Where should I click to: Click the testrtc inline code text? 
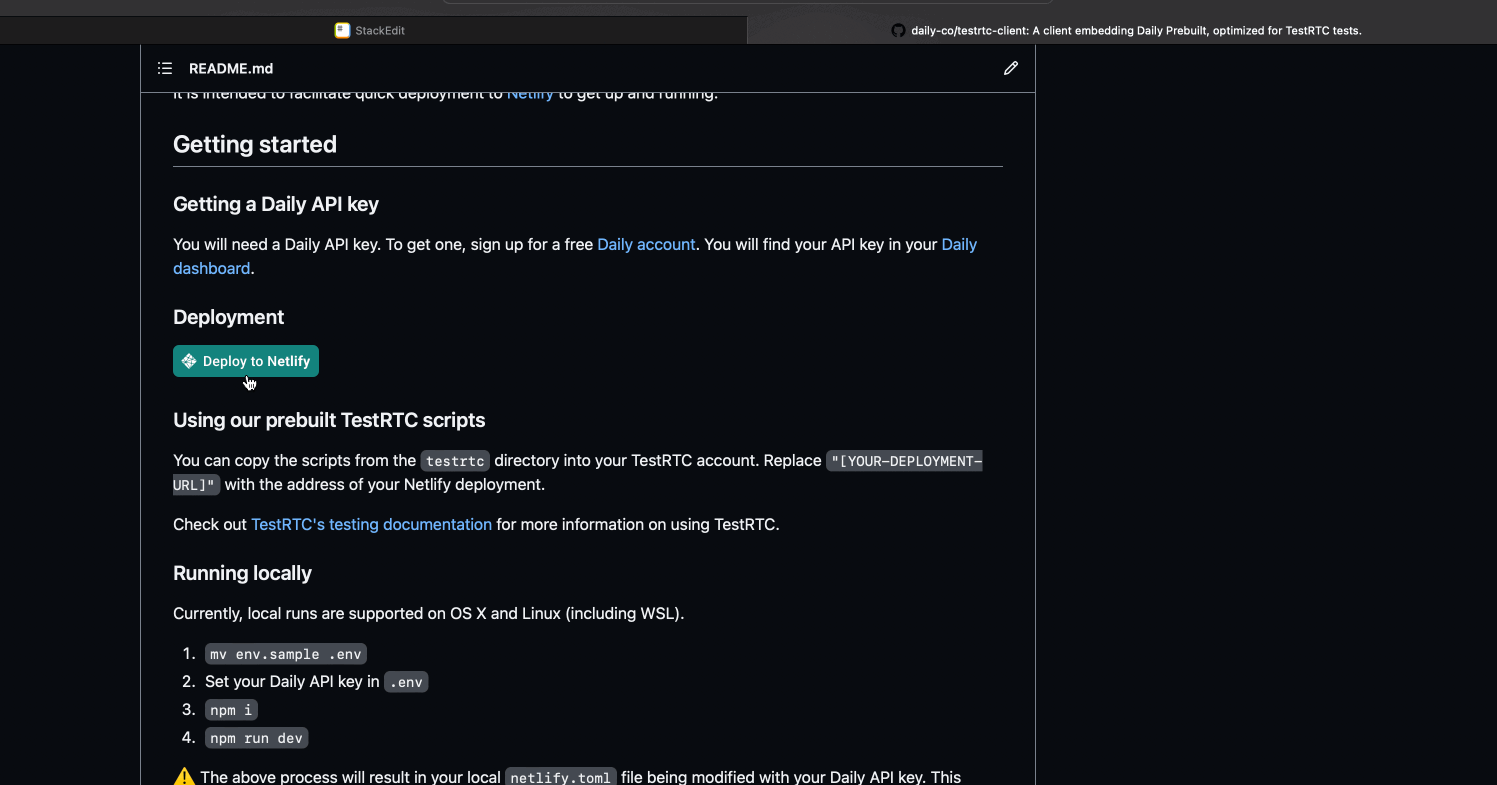tap(455, 461)
